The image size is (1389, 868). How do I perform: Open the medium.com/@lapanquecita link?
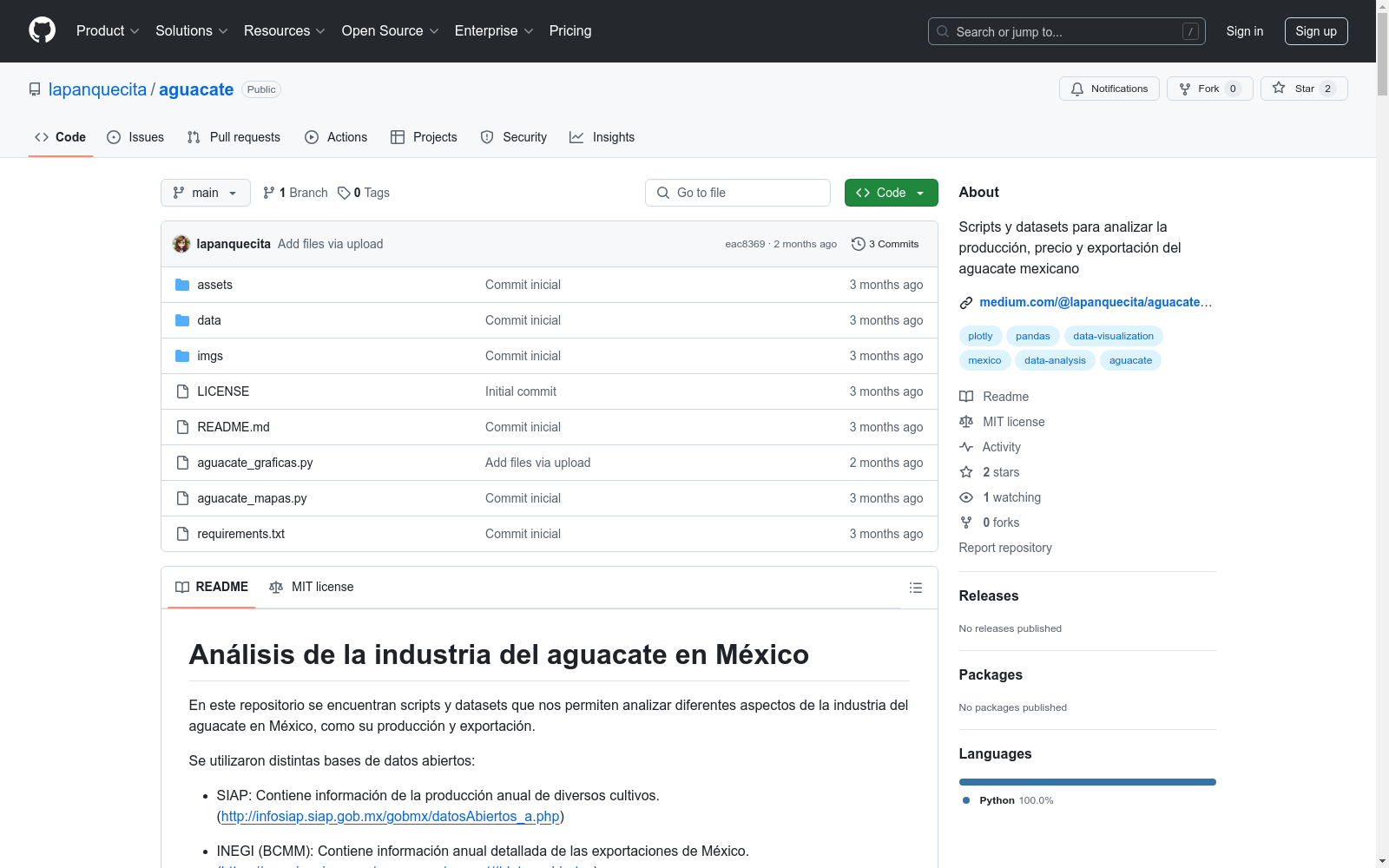point(1096,302)
